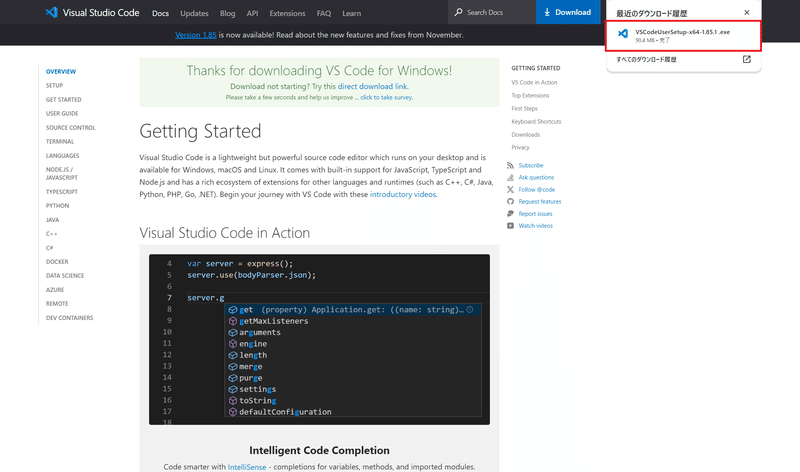
Task: Click the take survey link
Action: 387,97
